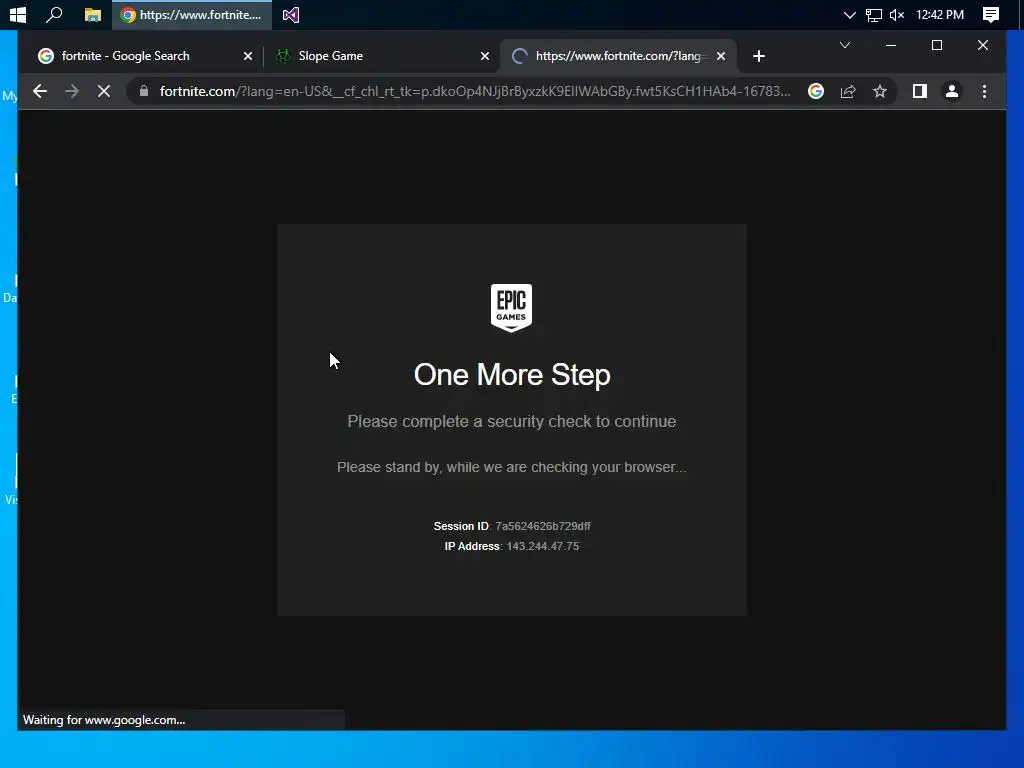Toggle the Chrome side panel
The height and width of the screenshot is (768, 1024).
tap(920, 91)
